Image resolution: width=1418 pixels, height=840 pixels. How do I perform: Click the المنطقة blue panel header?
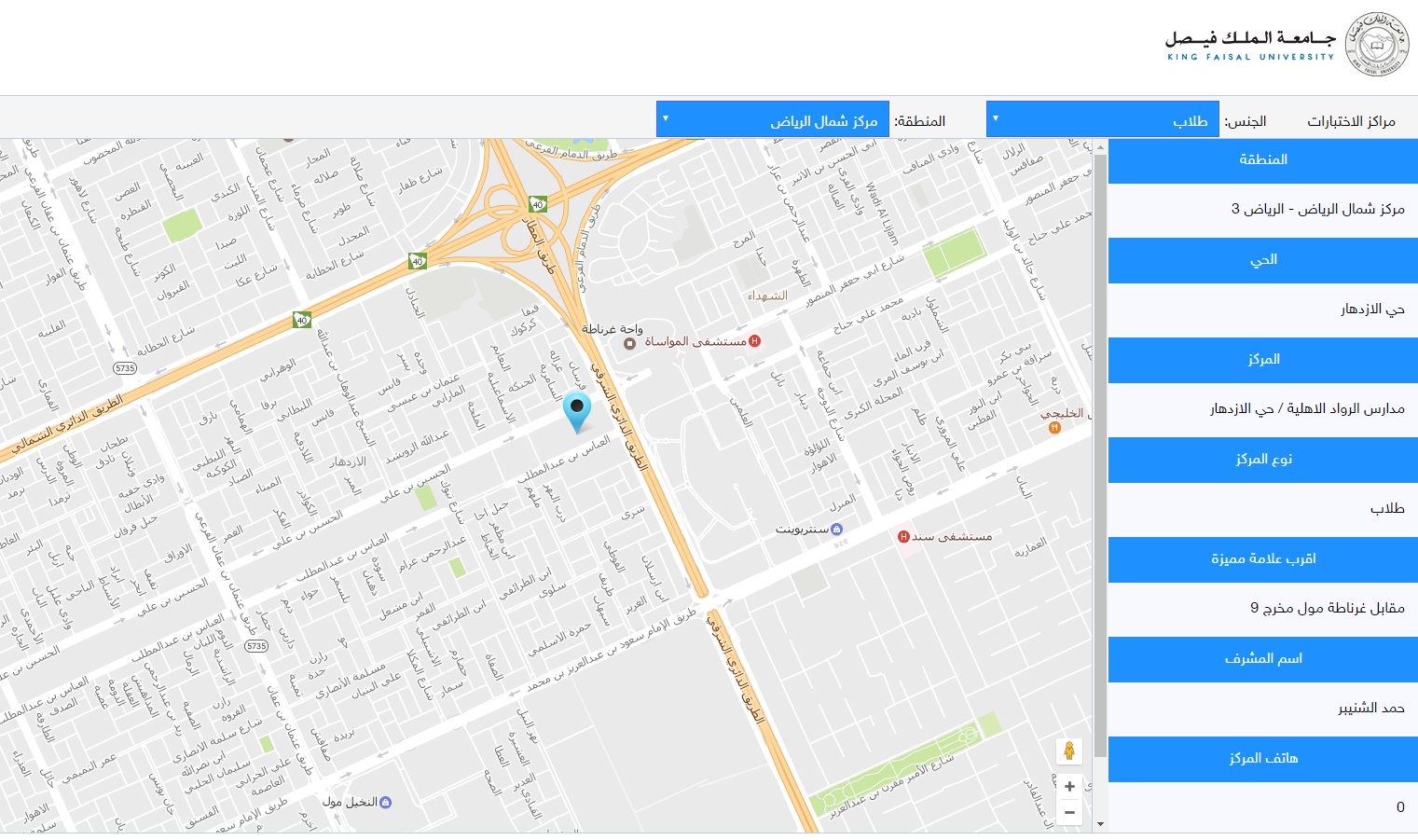click(x=1263, y=160)
